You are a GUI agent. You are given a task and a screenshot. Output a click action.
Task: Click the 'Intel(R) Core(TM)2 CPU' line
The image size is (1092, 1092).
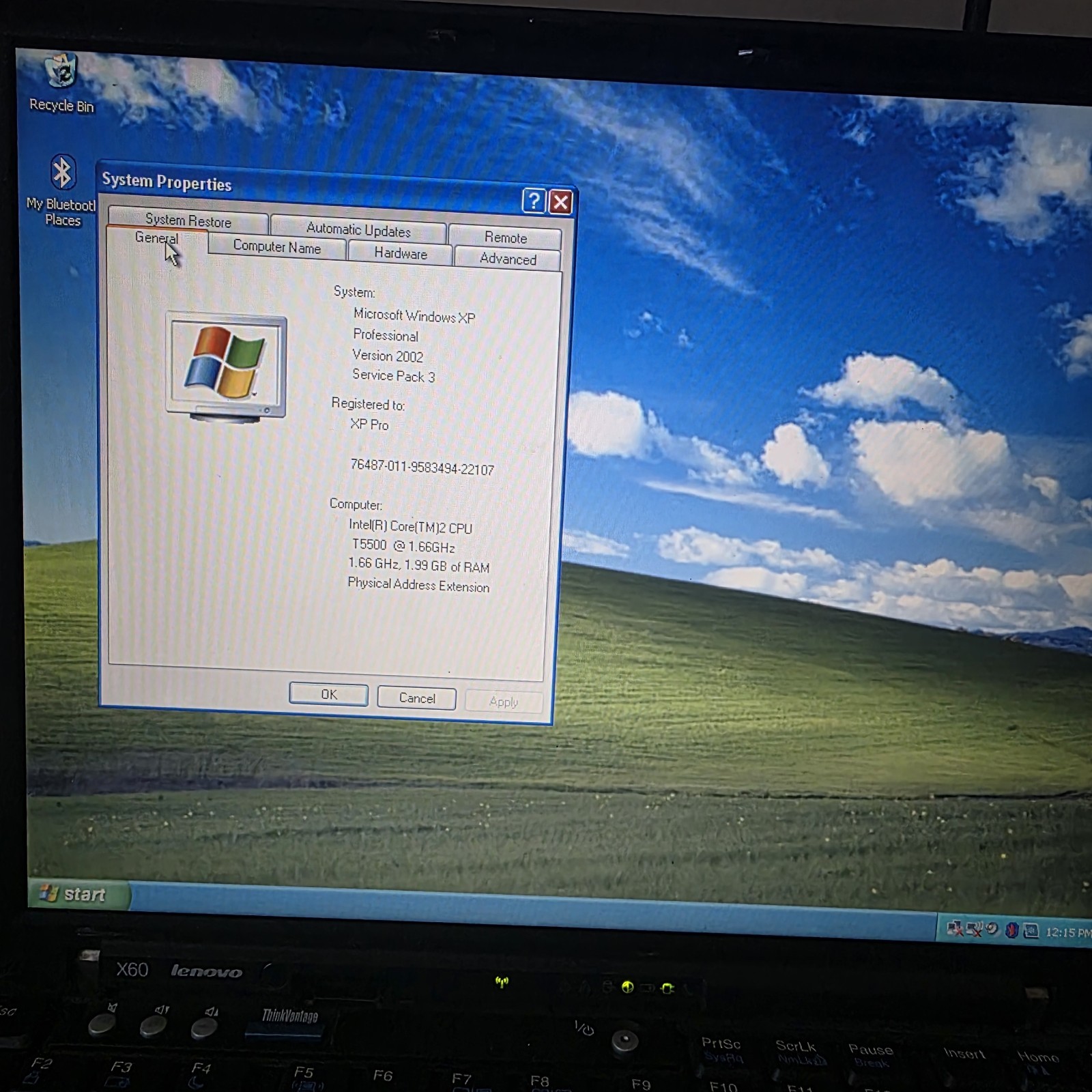pyautogui.click(x=410, y=526)
